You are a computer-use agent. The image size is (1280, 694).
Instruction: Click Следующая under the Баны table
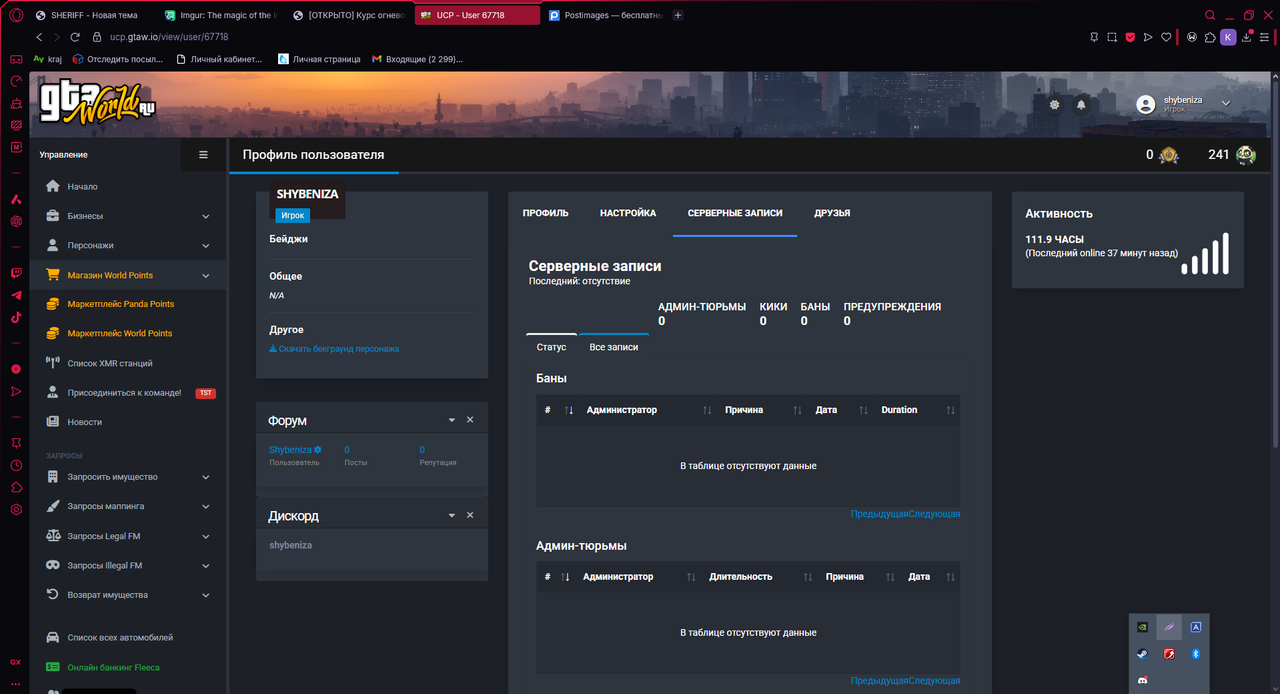tap(934, 514)
